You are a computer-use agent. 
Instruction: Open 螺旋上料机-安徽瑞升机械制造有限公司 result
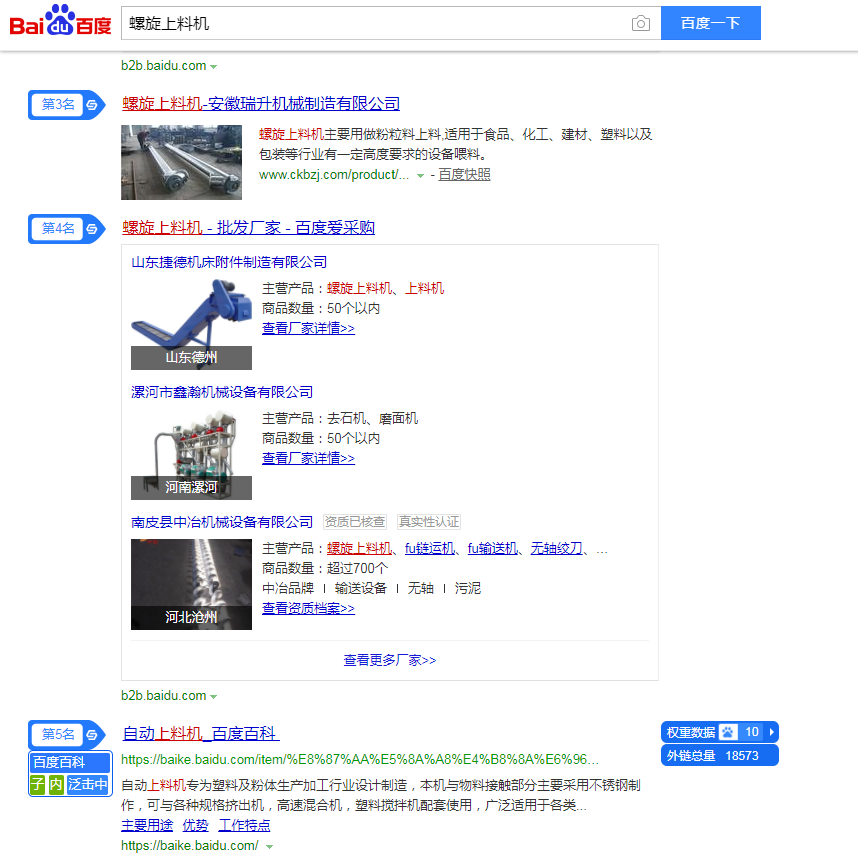(261, 104)
